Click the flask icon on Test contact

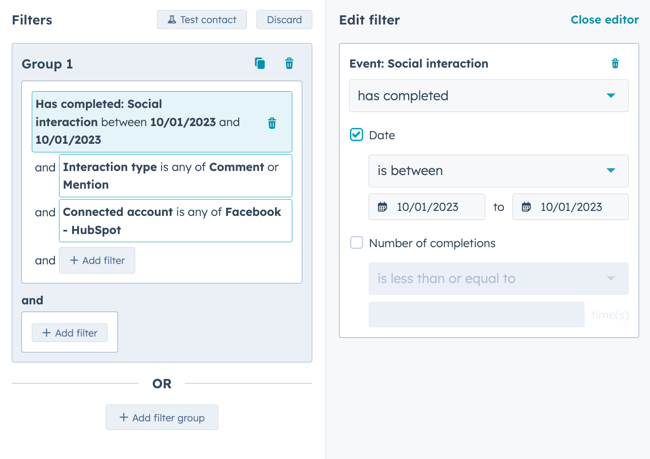pyautogui.click(x=172, y=19)
